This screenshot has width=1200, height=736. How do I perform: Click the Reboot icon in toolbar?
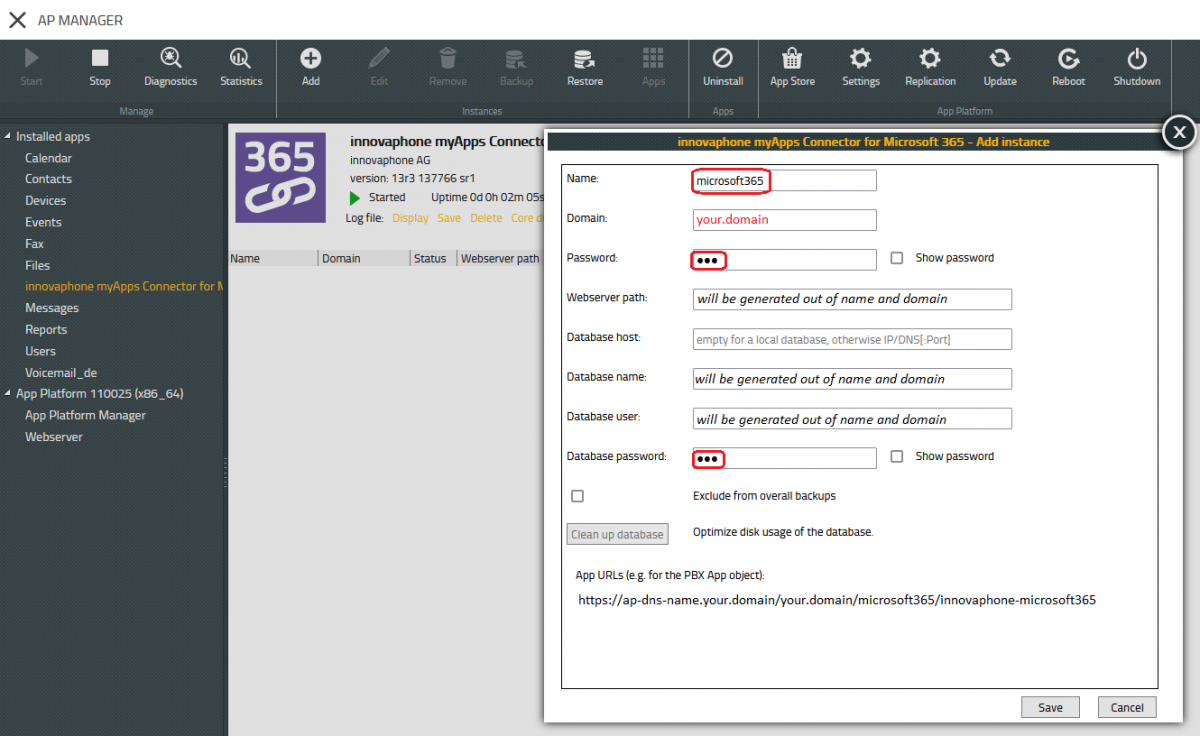[1068, 59]
